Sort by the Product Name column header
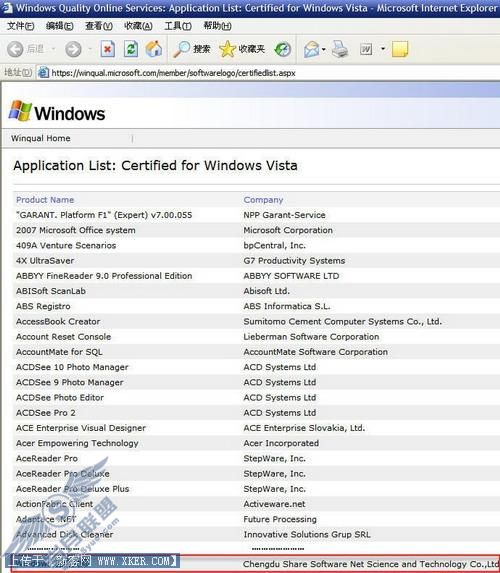 [x=45, y=200]
